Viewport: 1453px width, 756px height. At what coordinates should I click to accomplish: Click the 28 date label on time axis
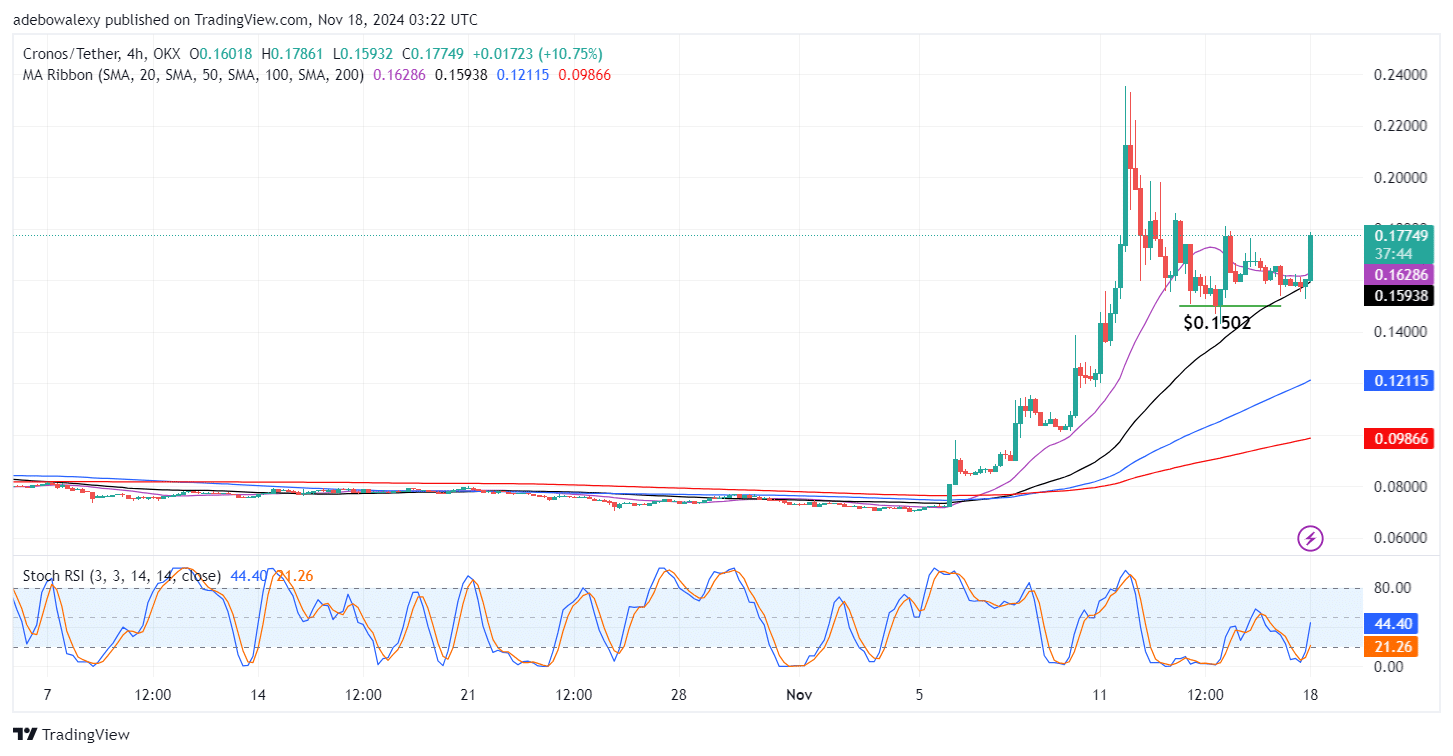tap(680, 695)
